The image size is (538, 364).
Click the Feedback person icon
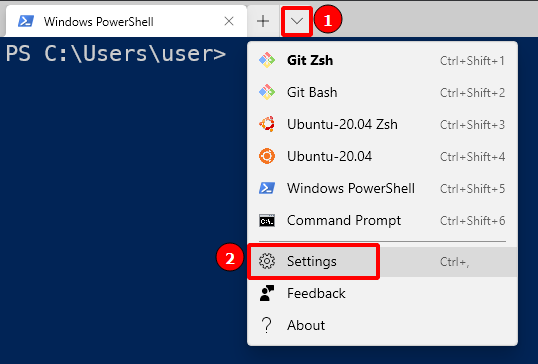click(267, 293)
